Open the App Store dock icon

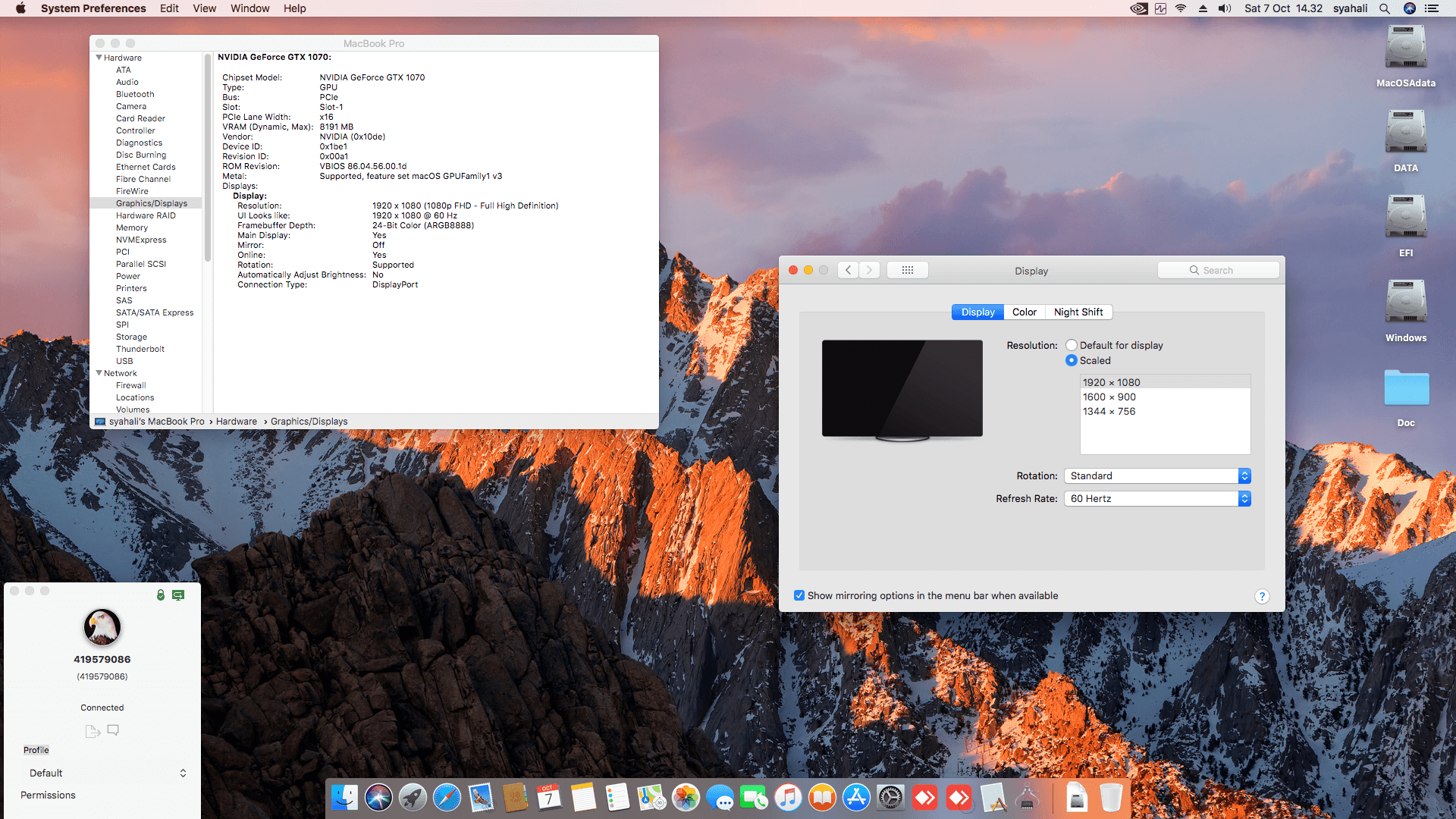(x=856, y=798)
